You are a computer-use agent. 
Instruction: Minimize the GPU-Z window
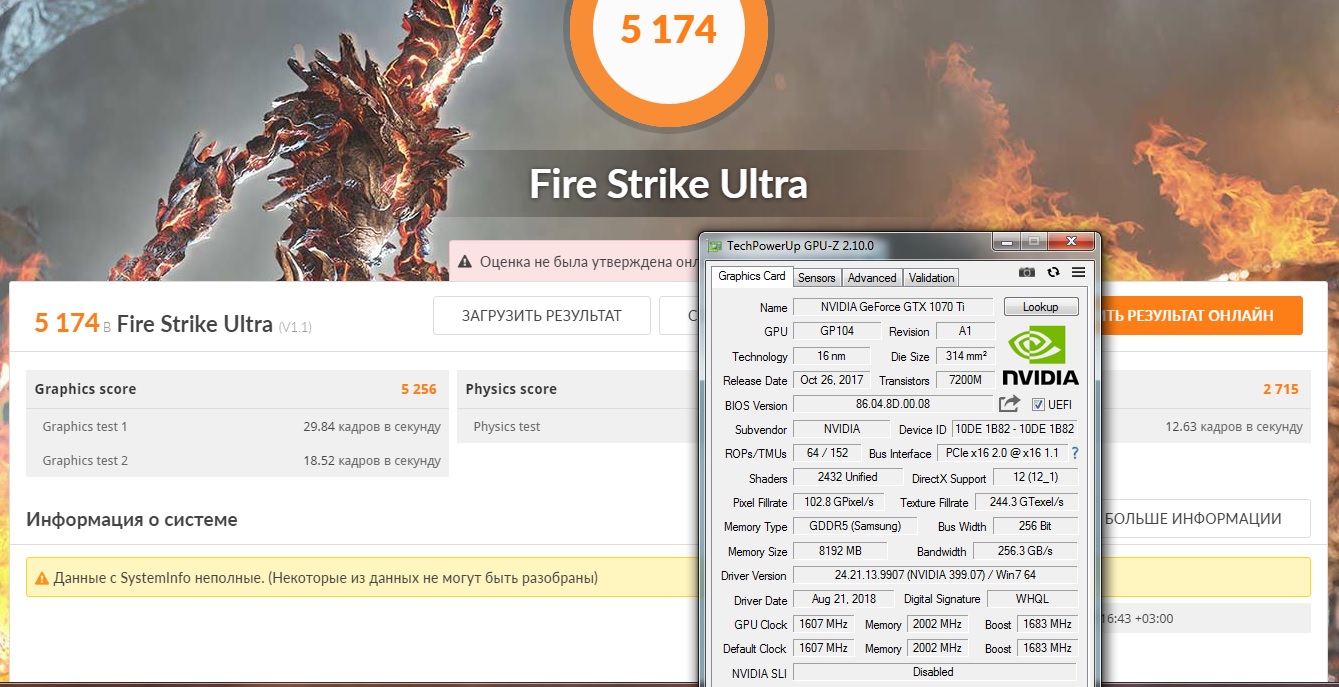tap(1005, 242)
